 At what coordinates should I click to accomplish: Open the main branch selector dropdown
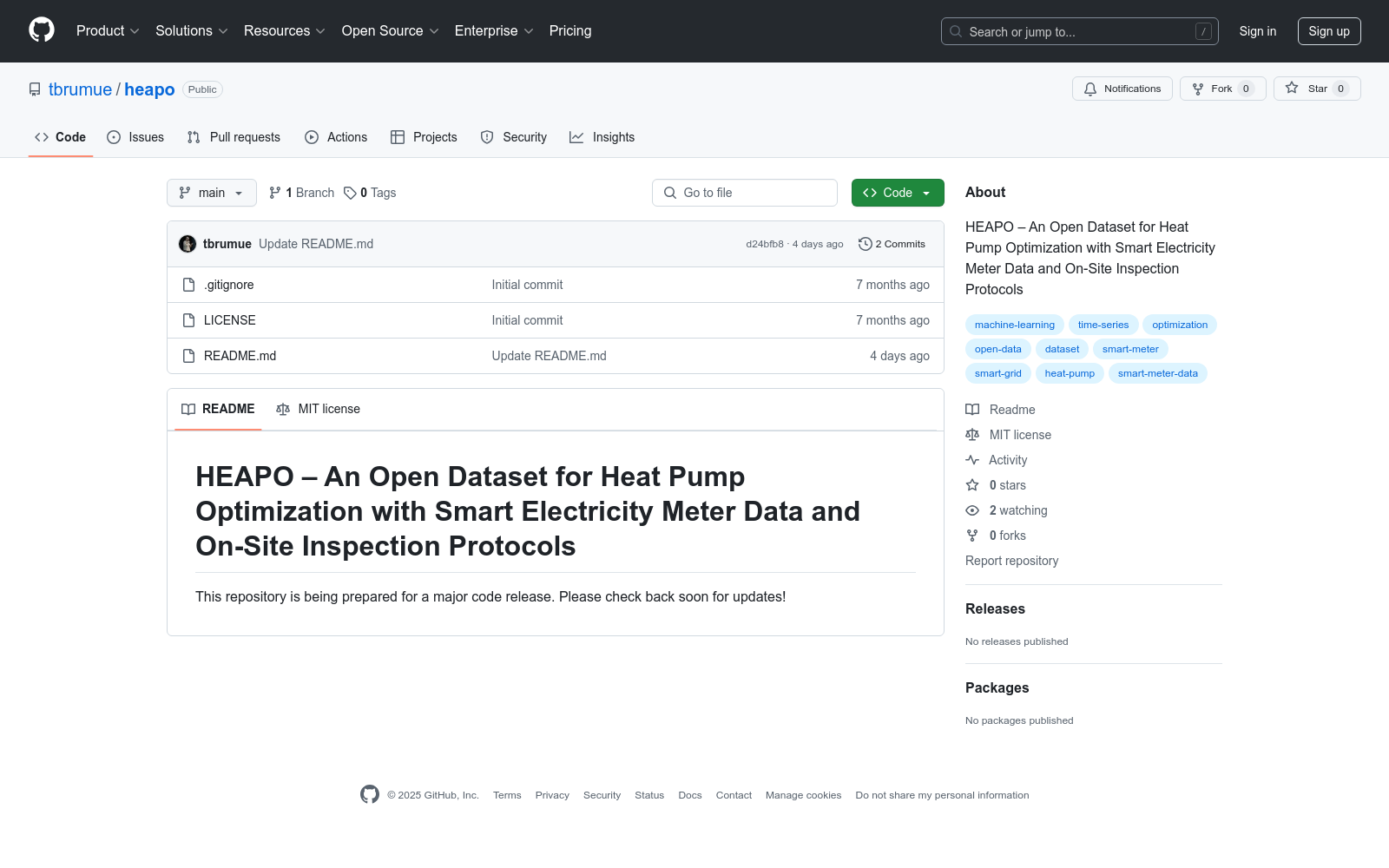pyautogui.click(x=212, y=193)
